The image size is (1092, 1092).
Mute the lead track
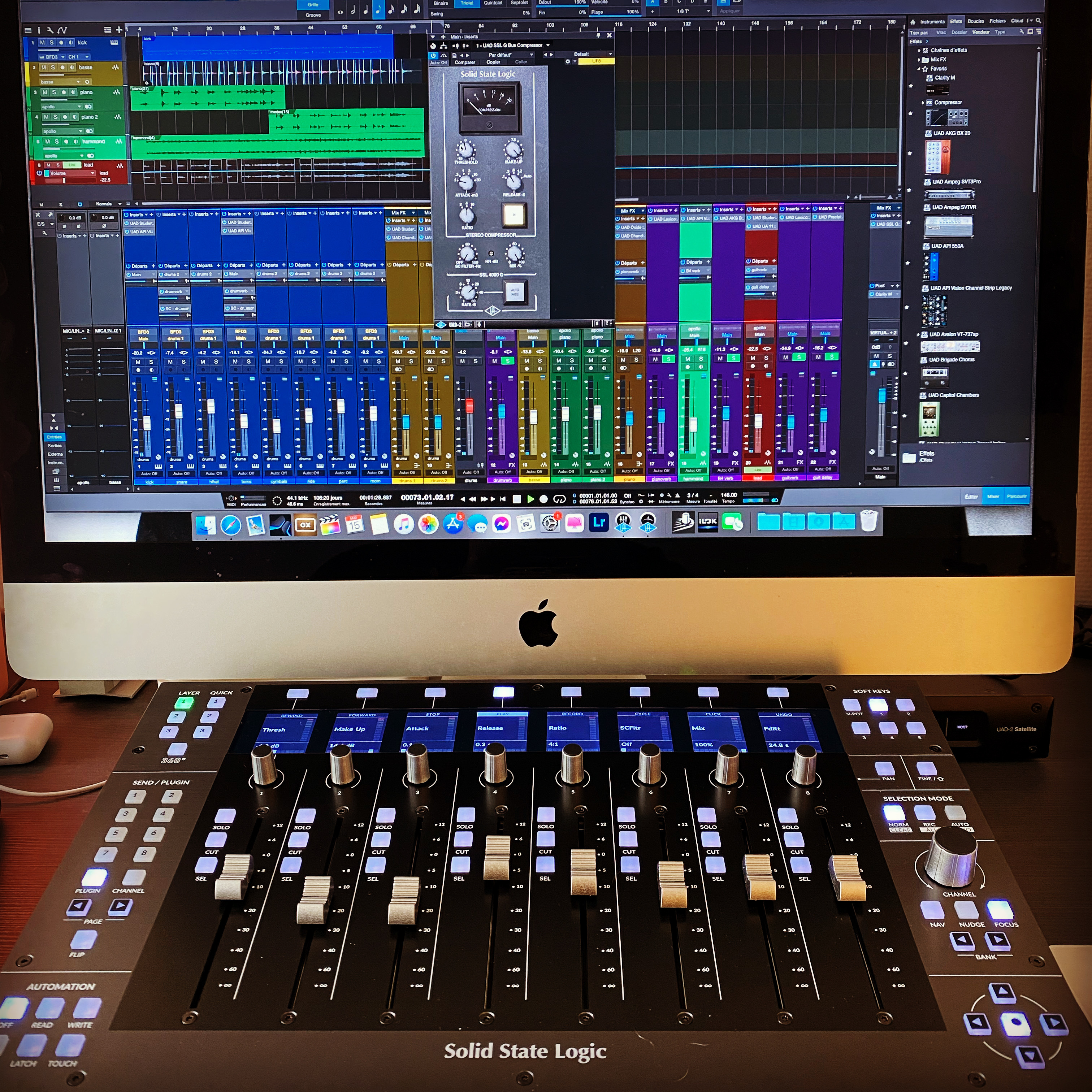(49, 165)
